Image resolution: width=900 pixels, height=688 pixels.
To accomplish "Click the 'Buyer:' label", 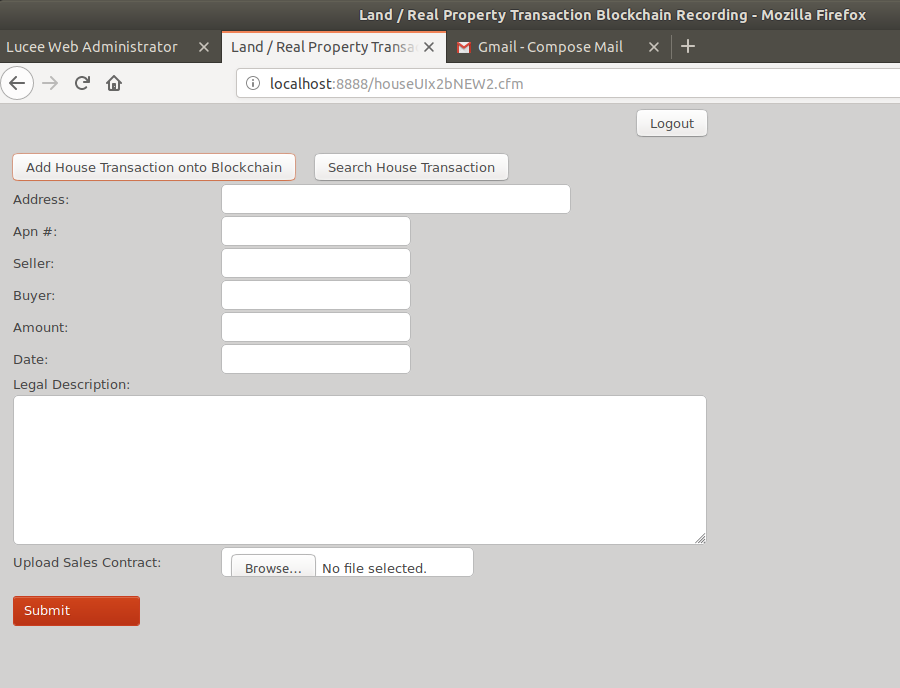I will point(34,296).
